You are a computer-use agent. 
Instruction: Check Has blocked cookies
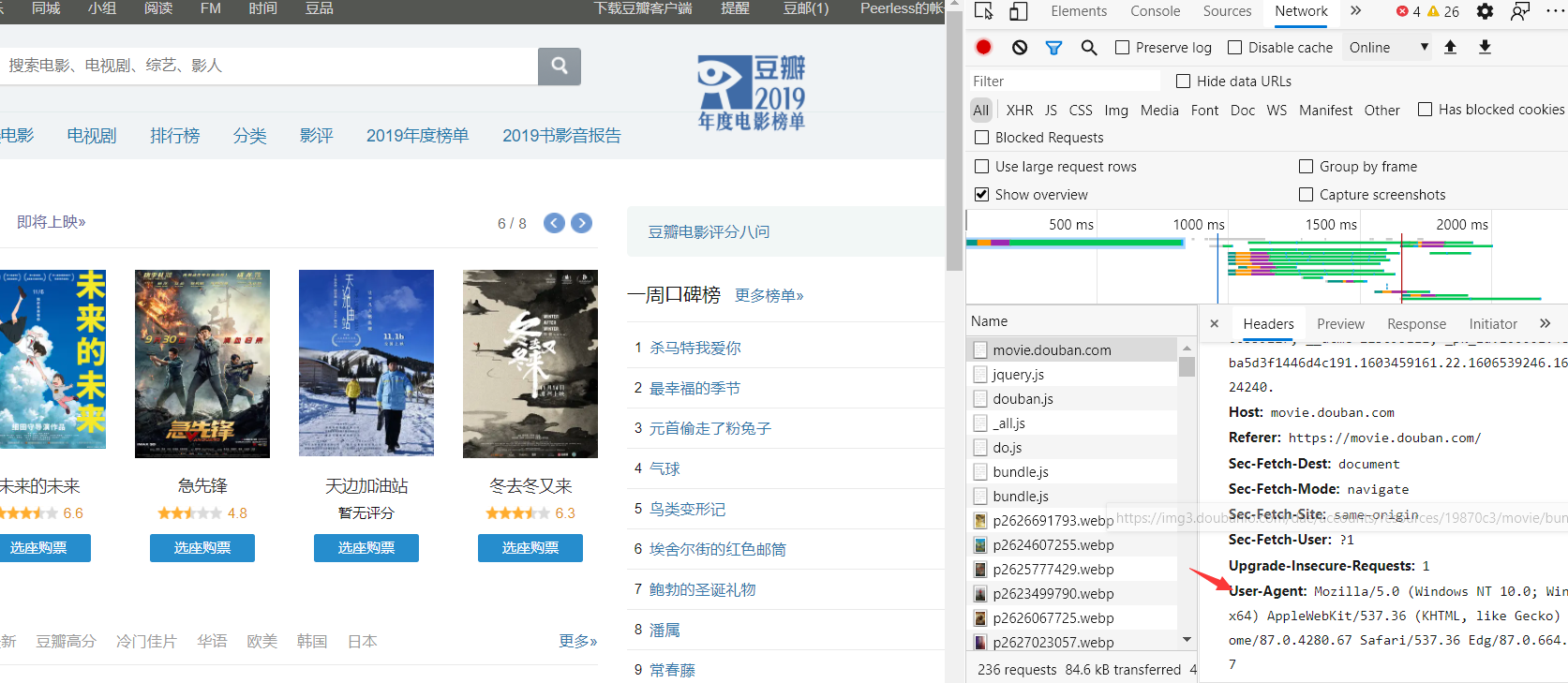(1425, 109)
